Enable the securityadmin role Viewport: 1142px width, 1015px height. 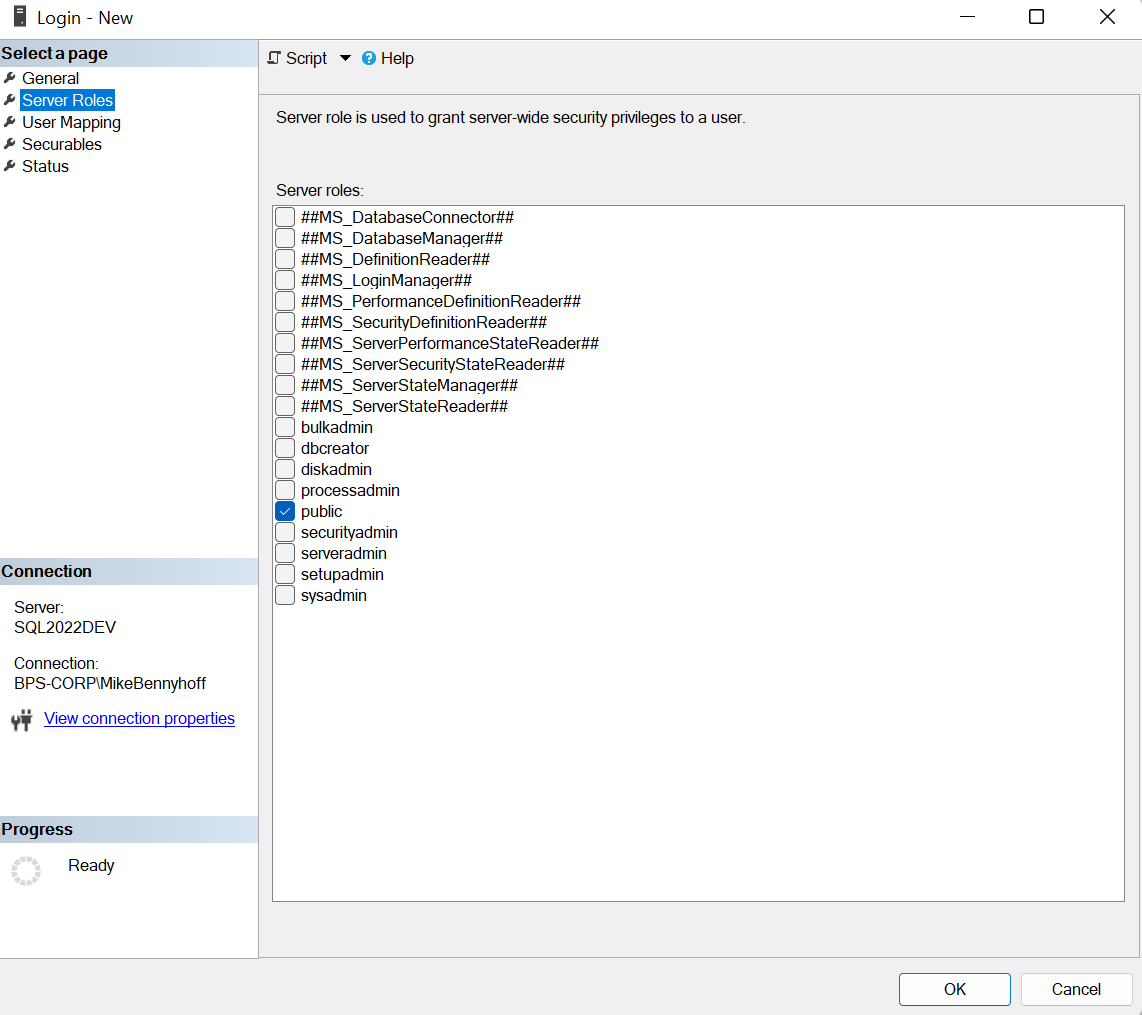pyautogui.click(x=285, y=532)
